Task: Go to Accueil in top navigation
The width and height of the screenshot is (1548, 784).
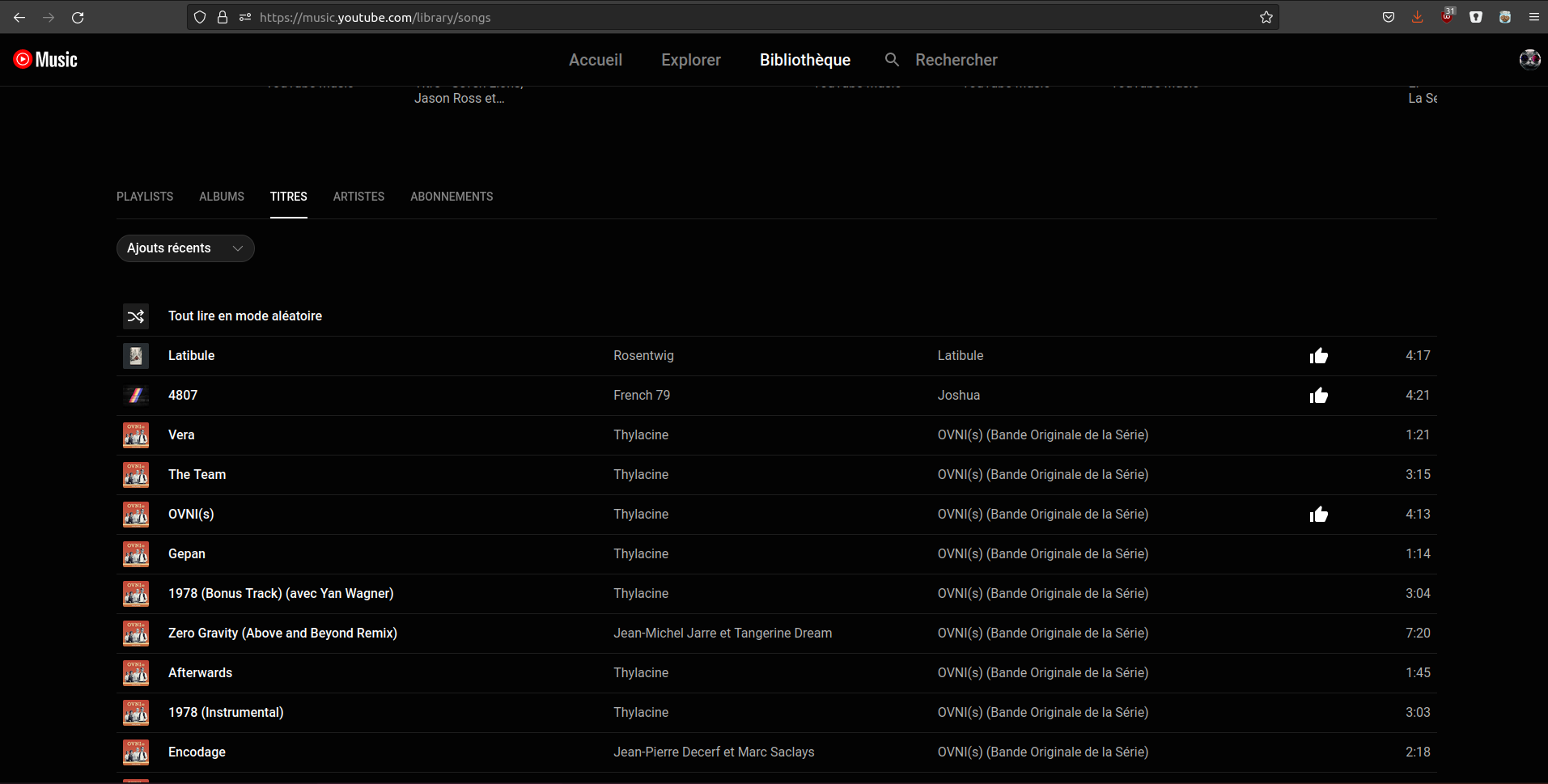Action: [x=596, y=60]
